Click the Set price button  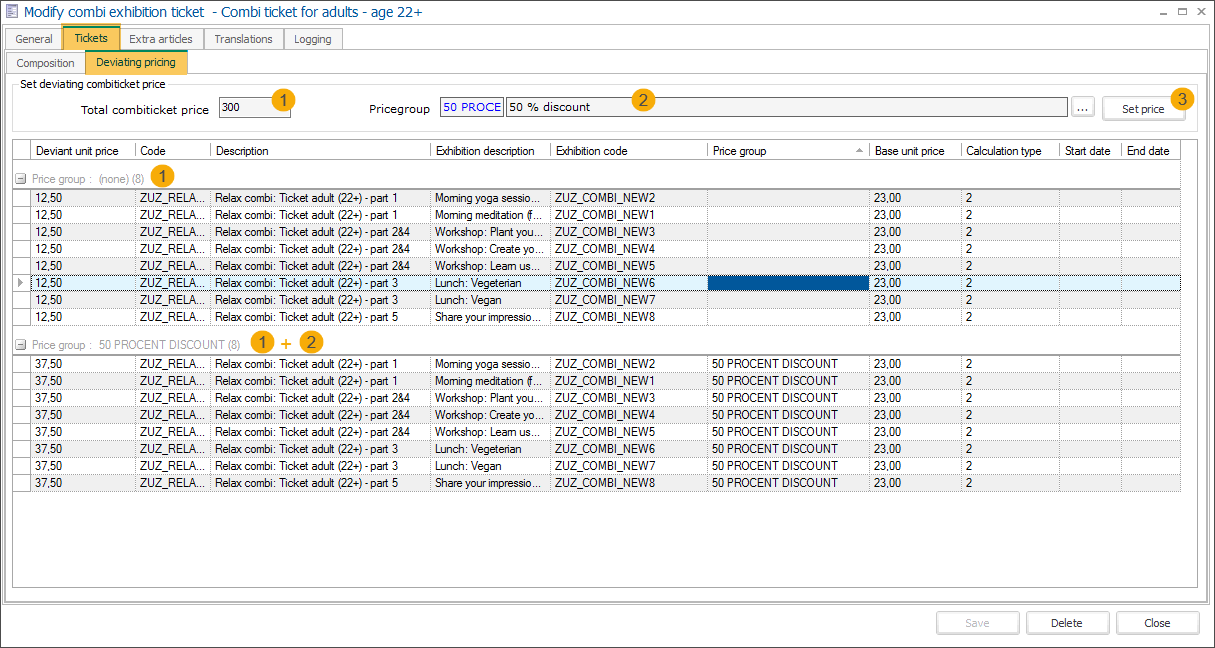click(x=1143, y=106)
